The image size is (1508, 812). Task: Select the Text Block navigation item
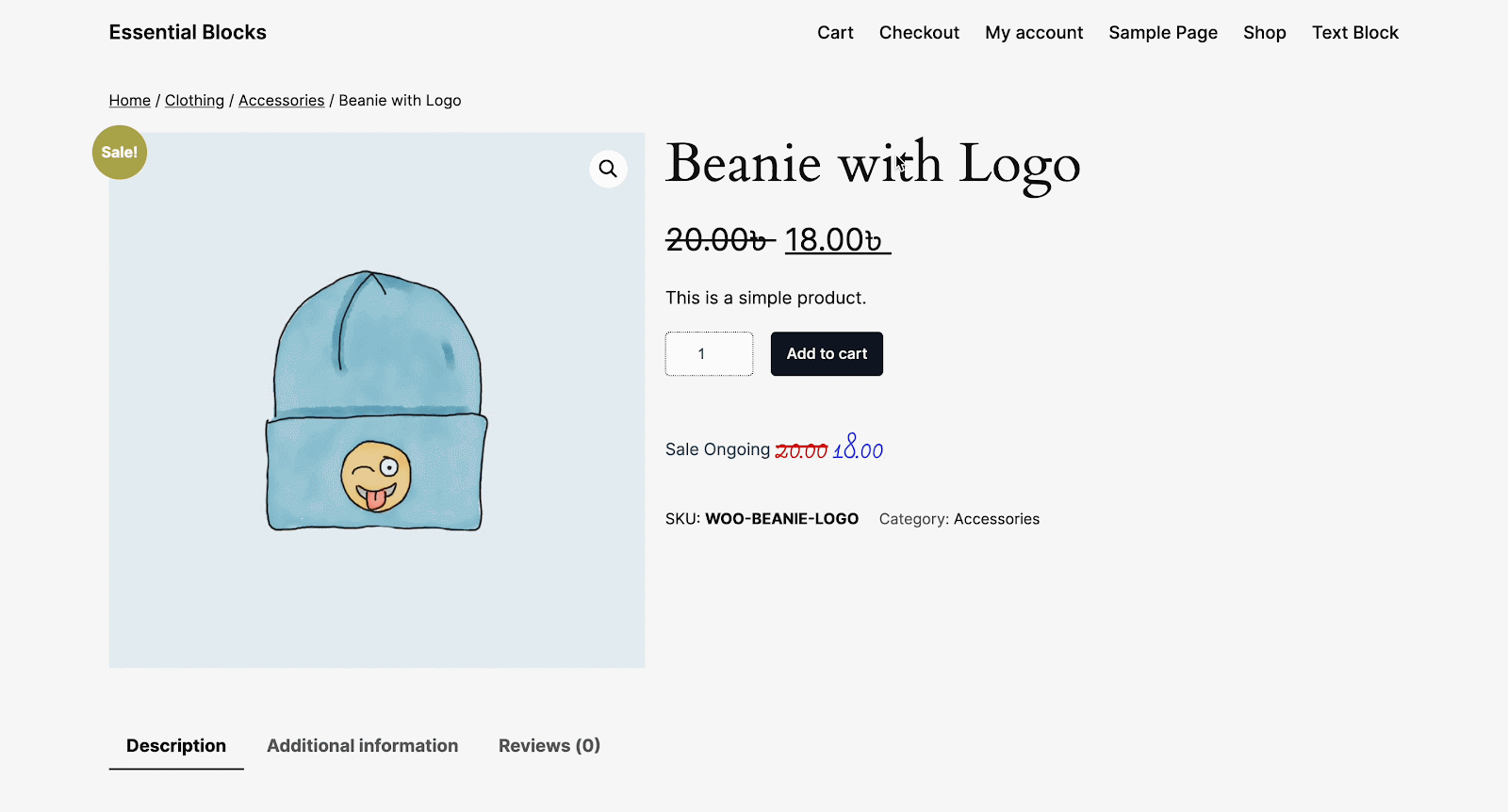point(1355,32)
